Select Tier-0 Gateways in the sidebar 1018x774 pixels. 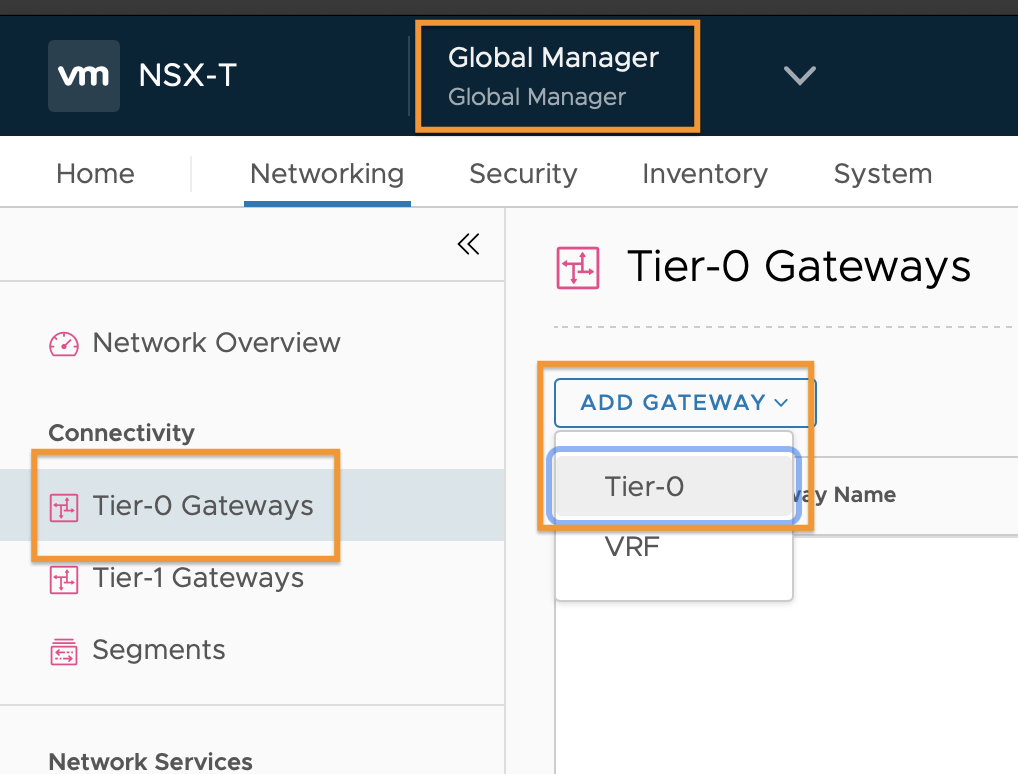[x=252, y=505]
